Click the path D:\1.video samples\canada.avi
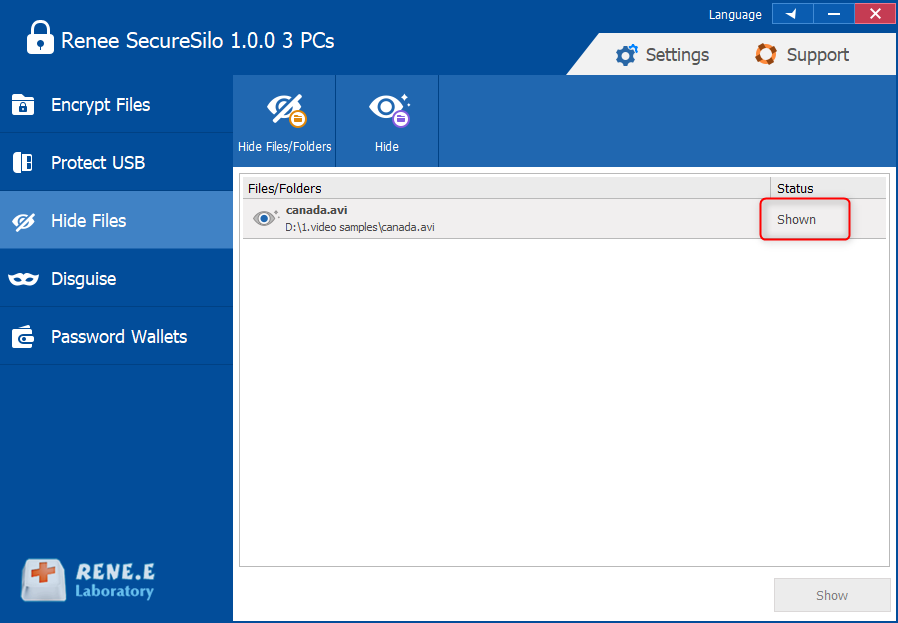The width and height of the screenshot is (898, 623). pos(360,227)
